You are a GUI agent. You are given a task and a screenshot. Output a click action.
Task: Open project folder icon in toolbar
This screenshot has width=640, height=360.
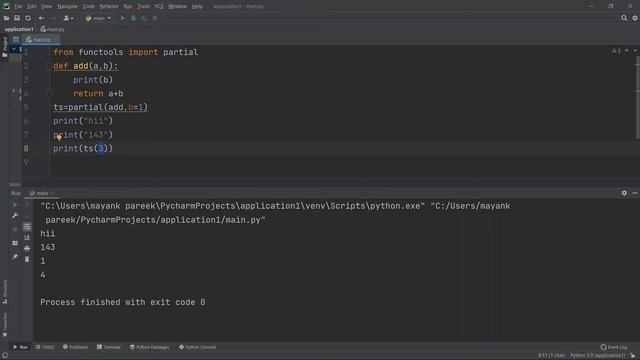[x=6, y=18]
